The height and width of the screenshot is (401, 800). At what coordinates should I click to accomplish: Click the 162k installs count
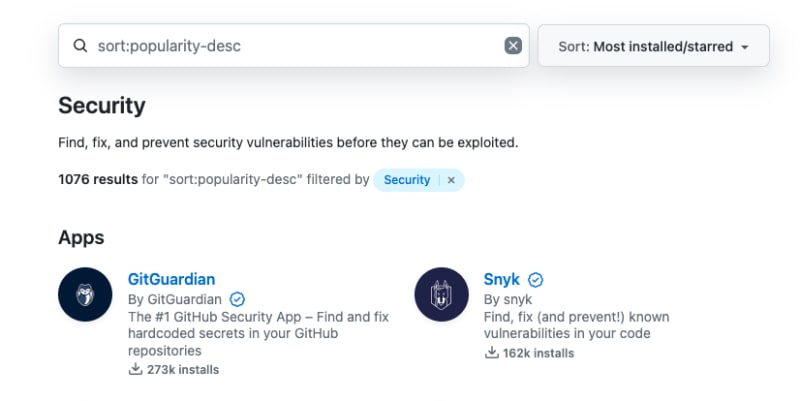pos(538,353)
